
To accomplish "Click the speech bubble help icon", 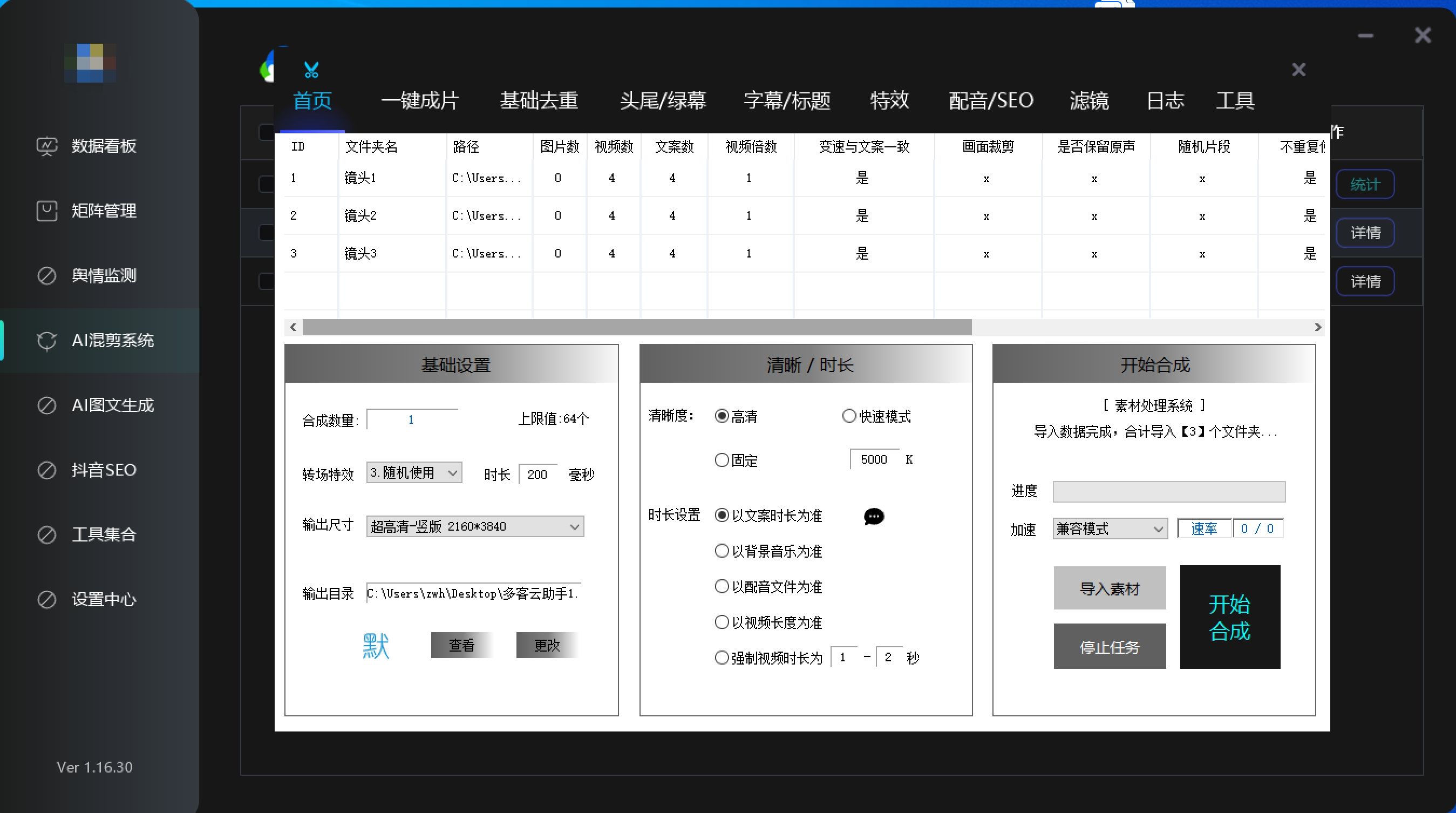I will pos(874,517).
